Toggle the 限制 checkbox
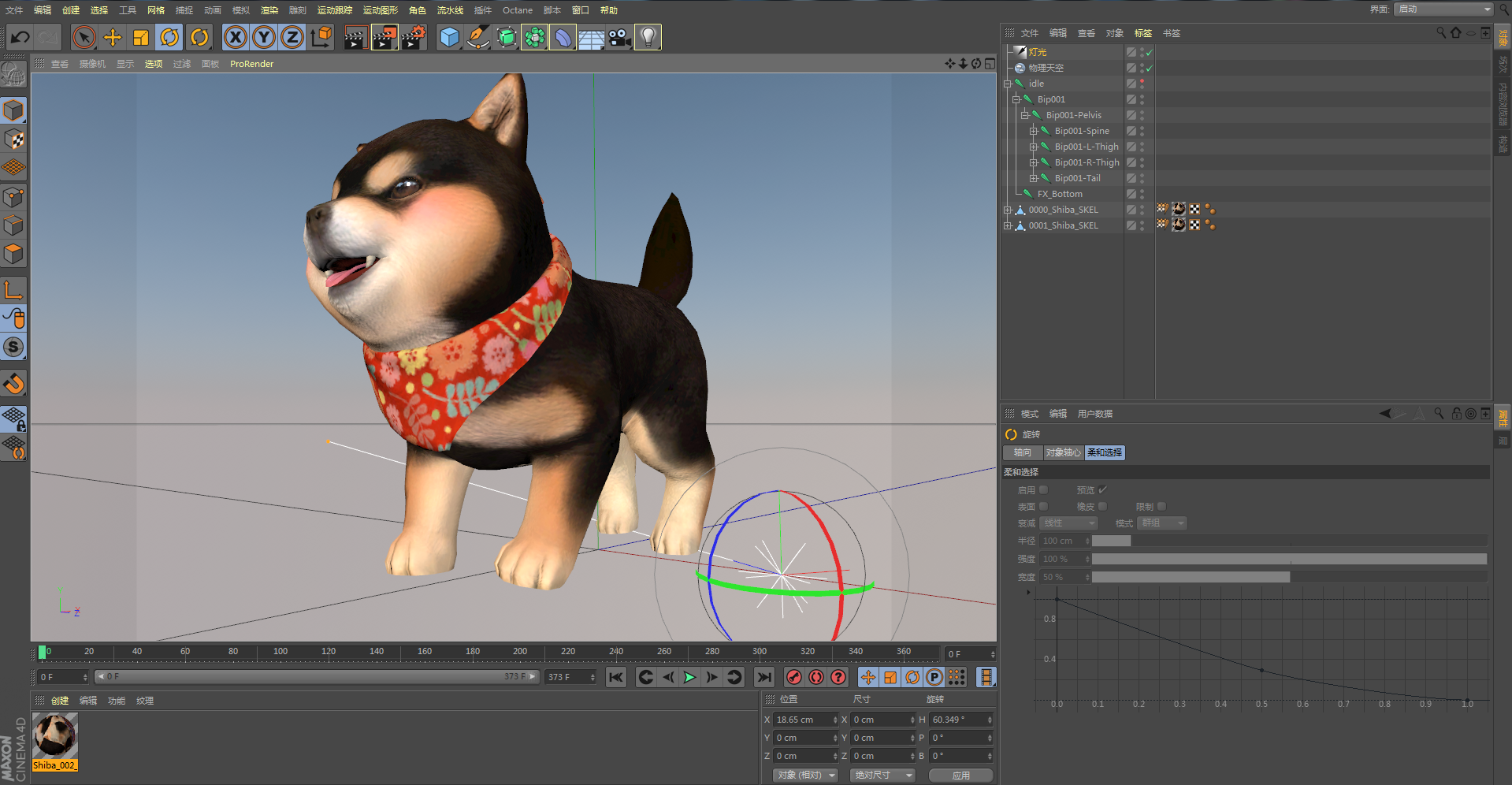Image resolution: width=1512 pixels, height=785 pixels. coord(1161,507)
